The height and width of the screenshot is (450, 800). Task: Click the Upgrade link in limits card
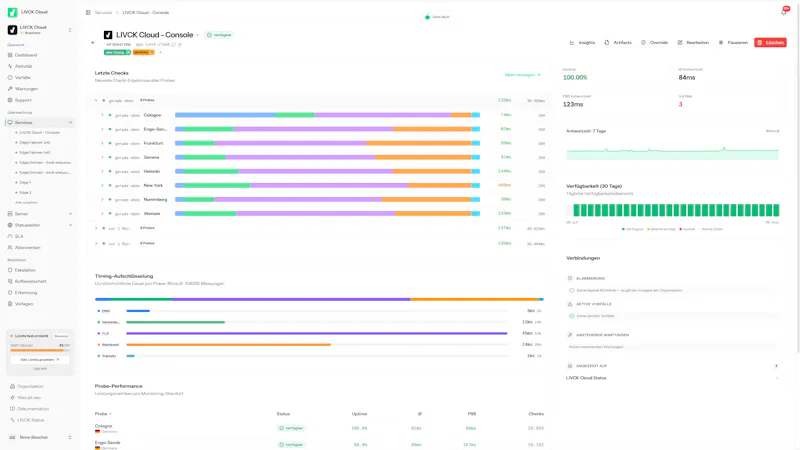pos(40,368)
